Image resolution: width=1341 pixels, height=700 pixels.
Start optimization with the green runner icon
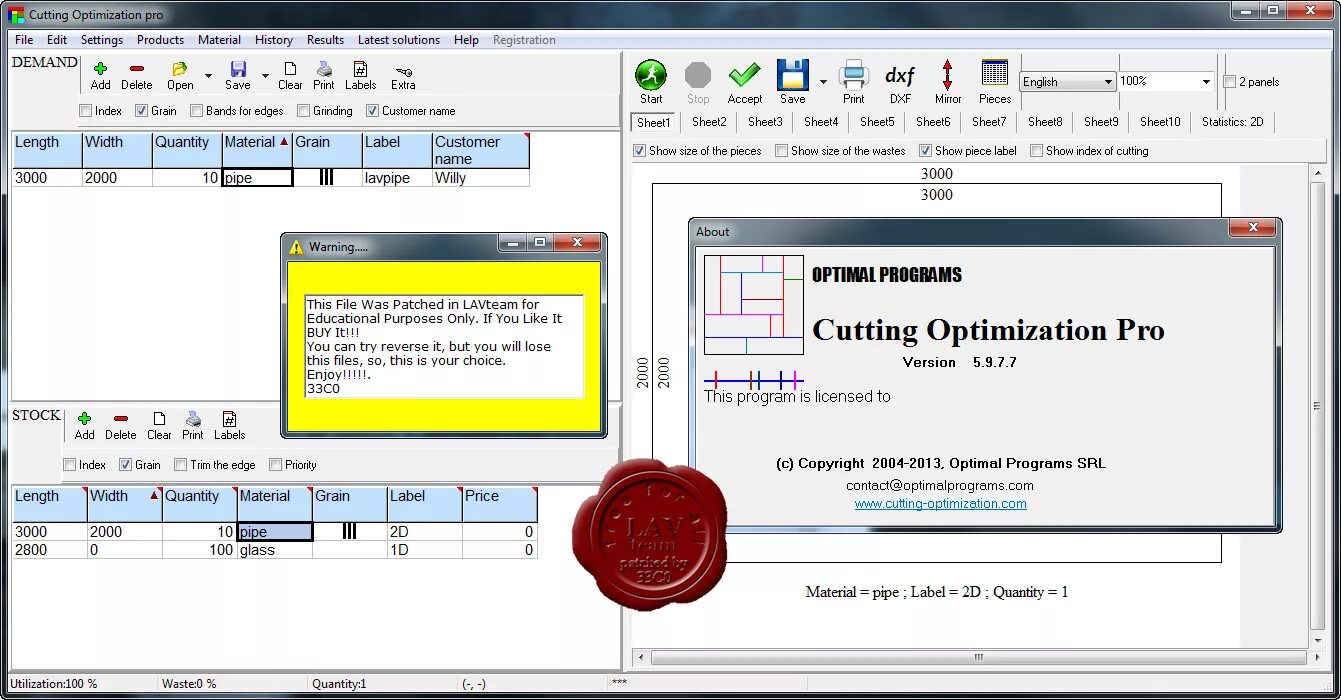tap(651, 75)
